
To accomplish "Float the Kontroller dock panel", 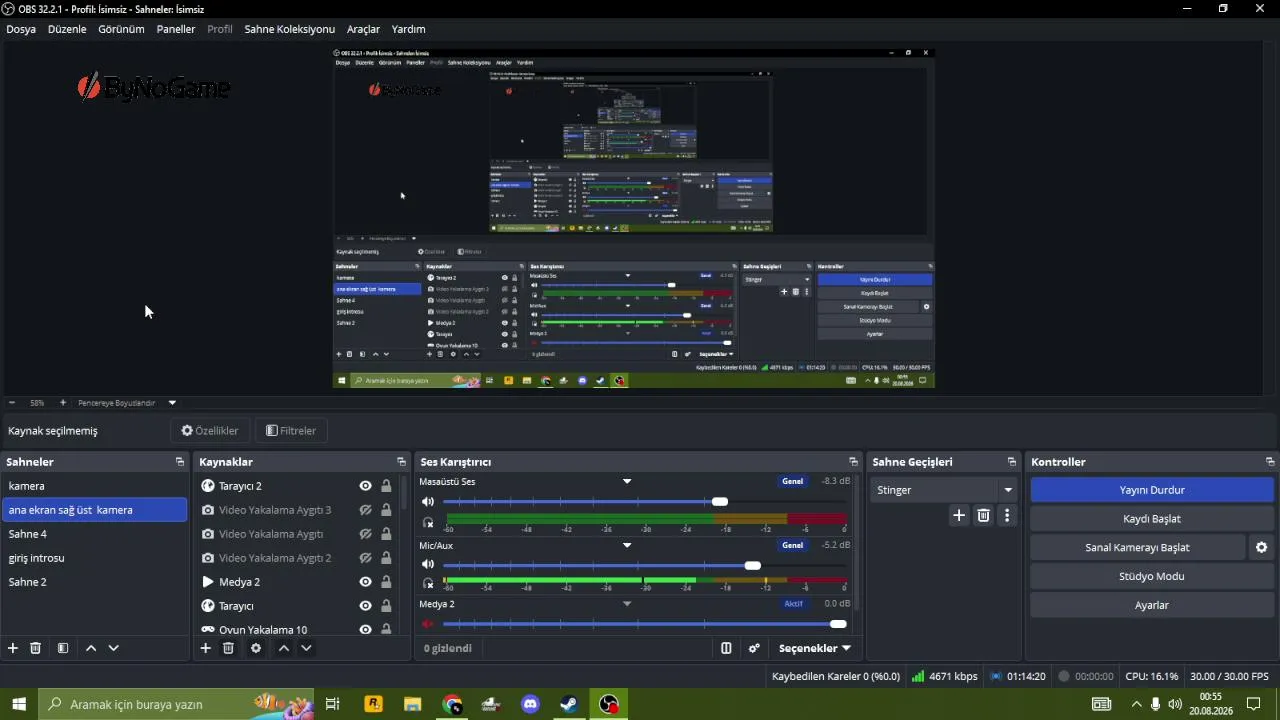I will coord(1270,462).
